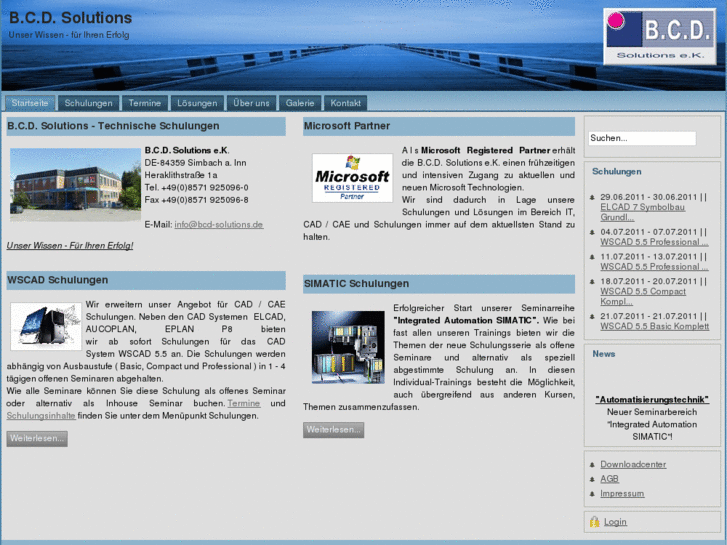Open the Startseite tab
The width and height of the screenshot is (727, 545).
point(30,103)
